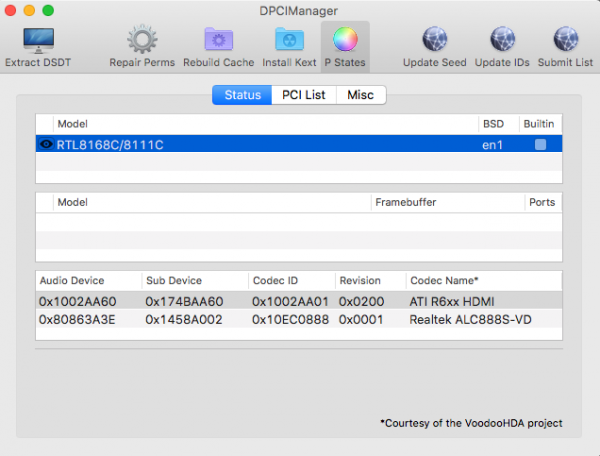The width and height of the screenshot is (600, 456).
Task: Open the Misc tab
Action: [361, 95]
